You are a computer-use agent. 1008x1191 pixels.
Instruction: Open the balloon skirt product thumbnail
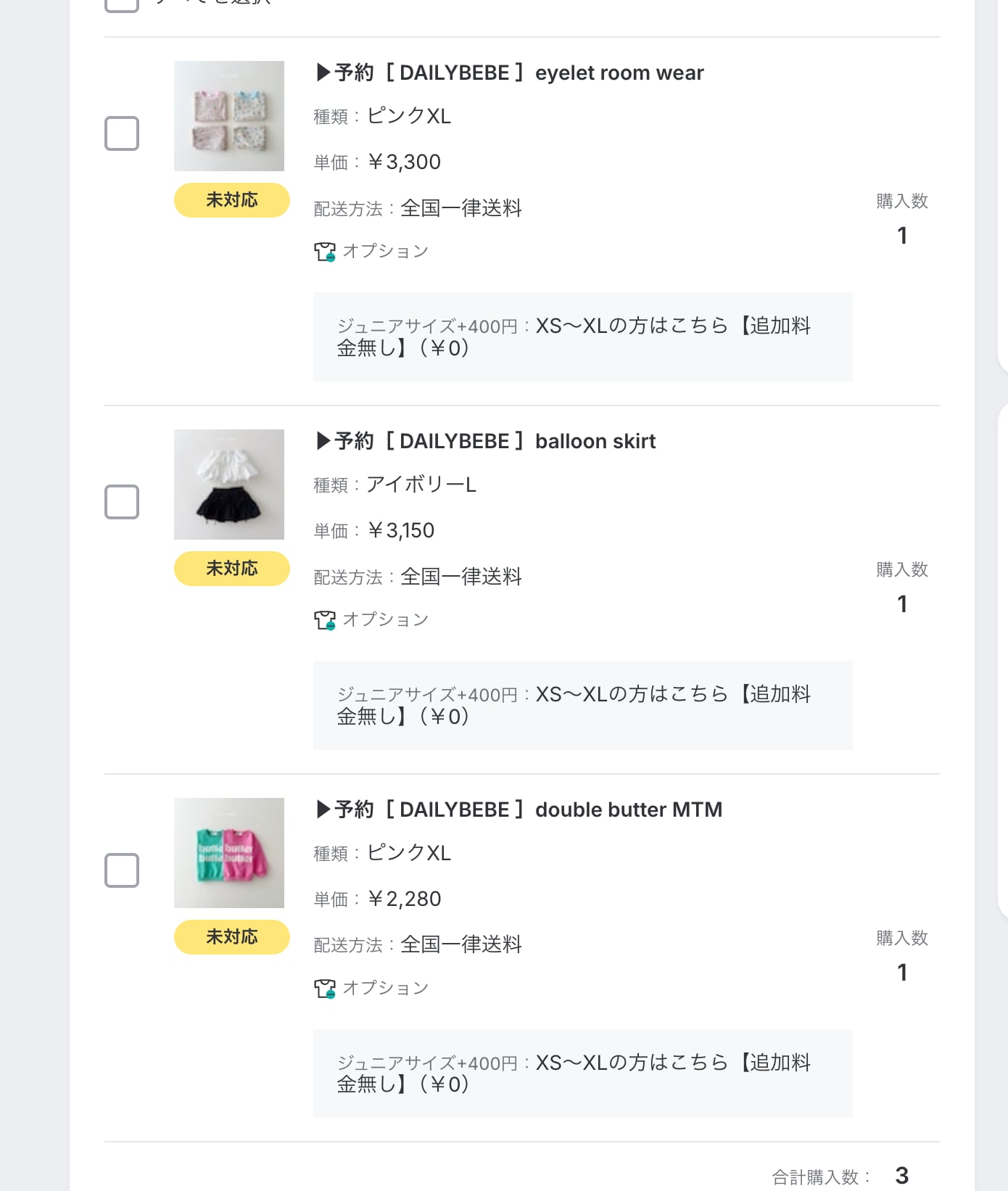pyautogui.click(x=229, y=485)
